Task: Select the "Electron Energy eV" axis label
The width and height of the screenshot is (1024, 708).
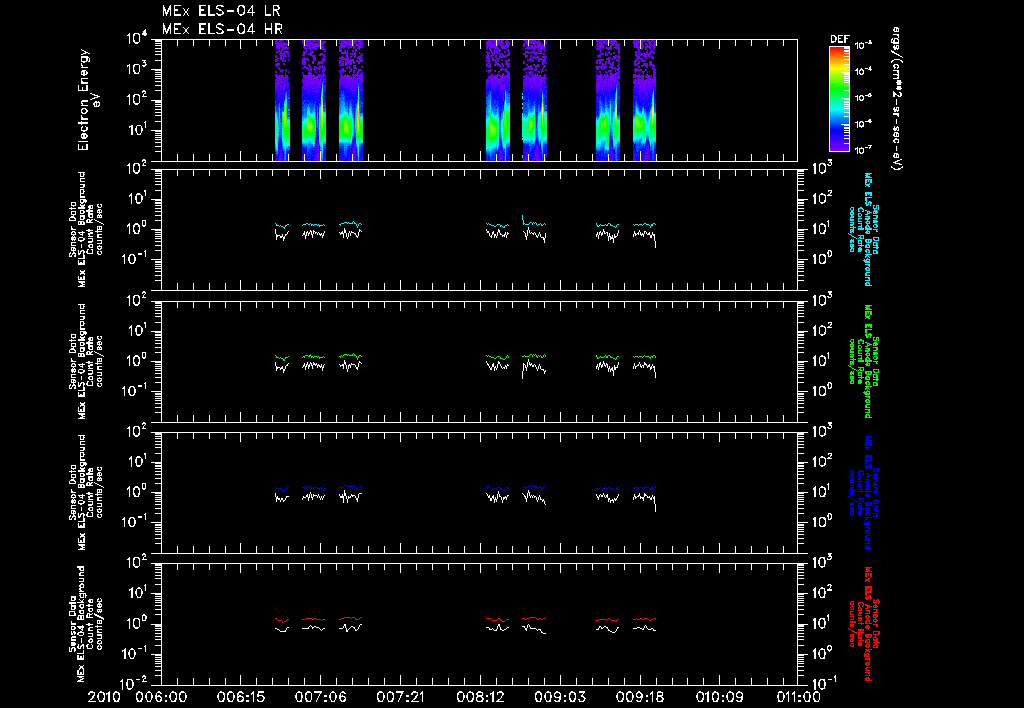Action: [89, 100]
